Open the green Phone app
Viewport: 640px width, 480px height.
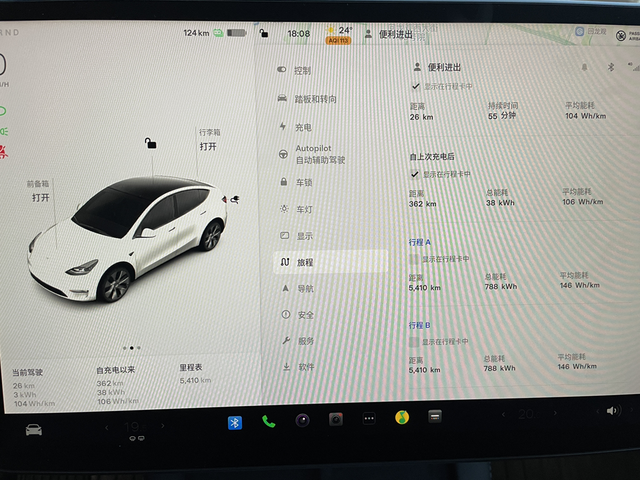(x=268, y=421)
